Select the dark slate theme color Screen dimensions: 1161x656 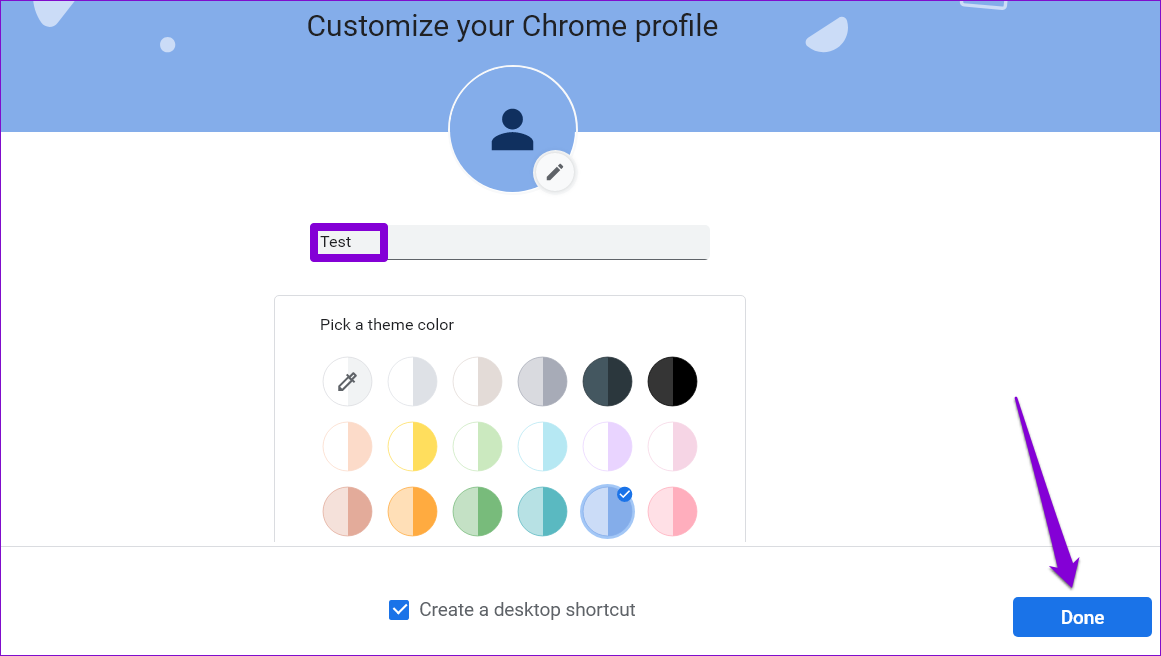607,381
